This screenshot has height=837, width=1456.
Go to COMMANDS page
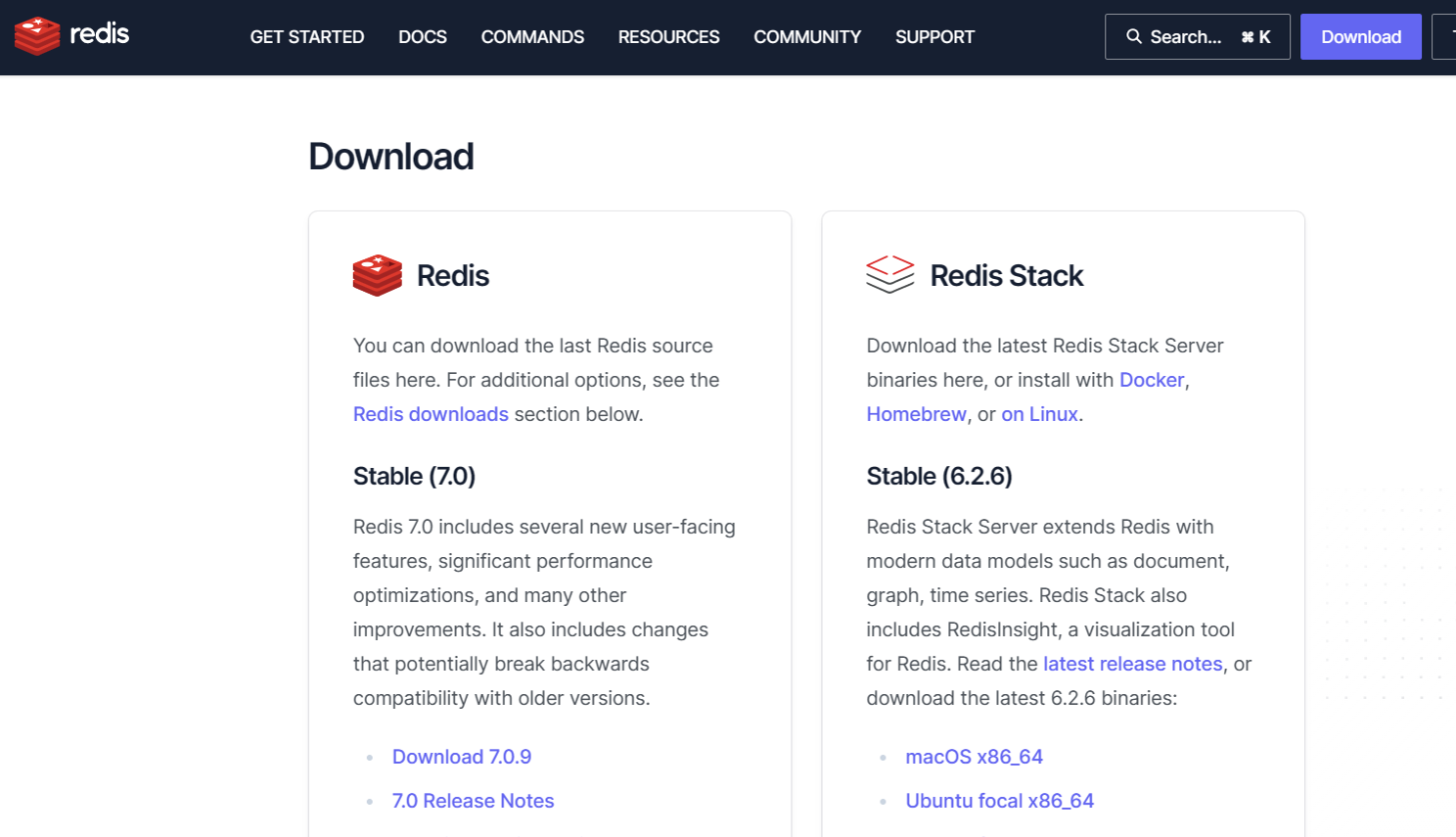532,37
